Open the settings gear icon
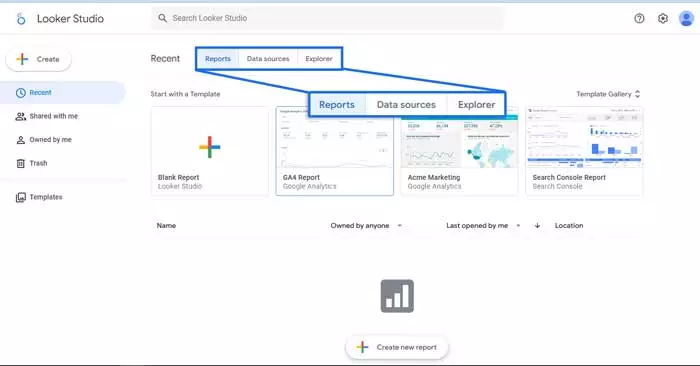The width and height of the screenshot is (700, 366). point(662,18)
